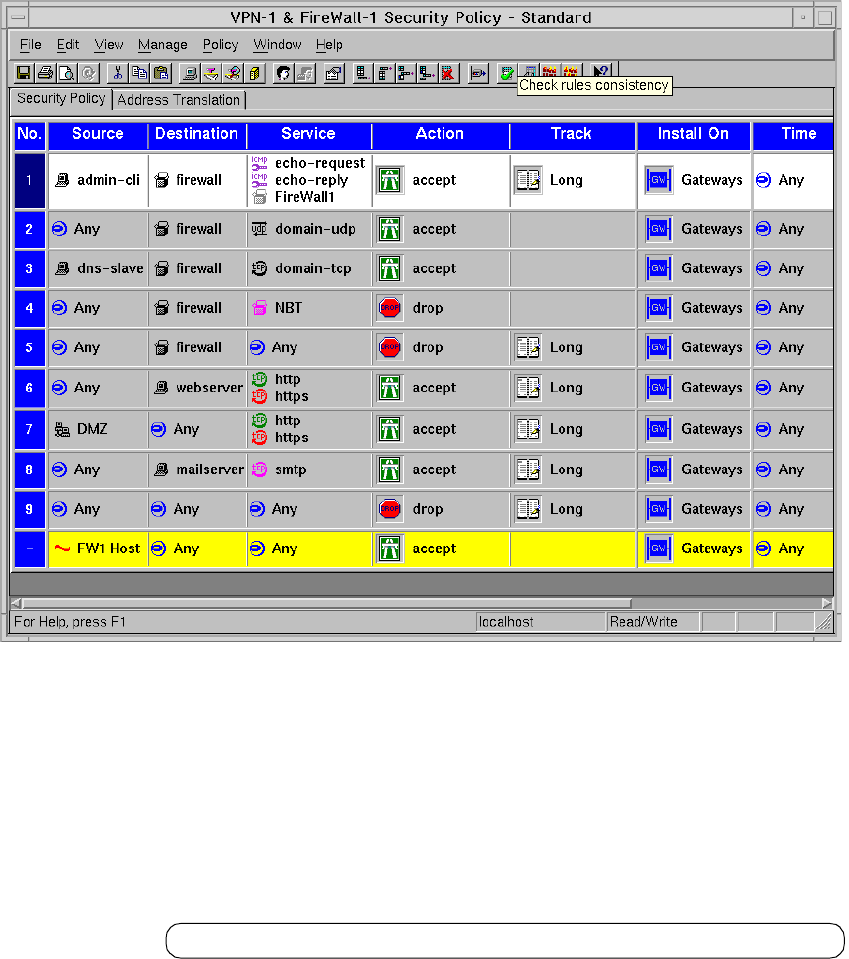
Task: Click the Action column header
Action: click(440, 134)
